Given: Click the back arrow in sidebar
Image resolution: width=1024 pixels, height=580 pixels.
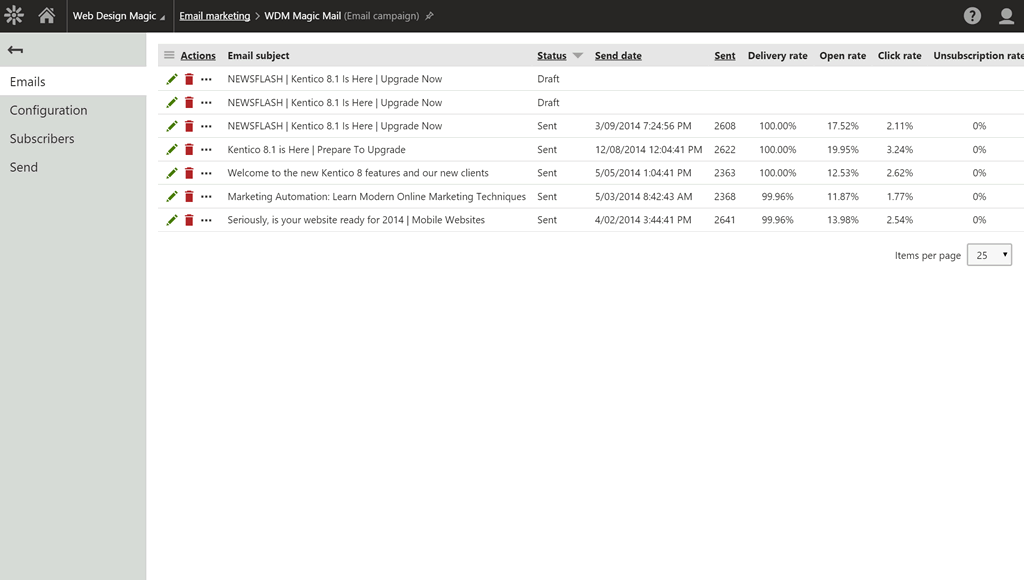Looking at the screenshot, I should (15, 50).
